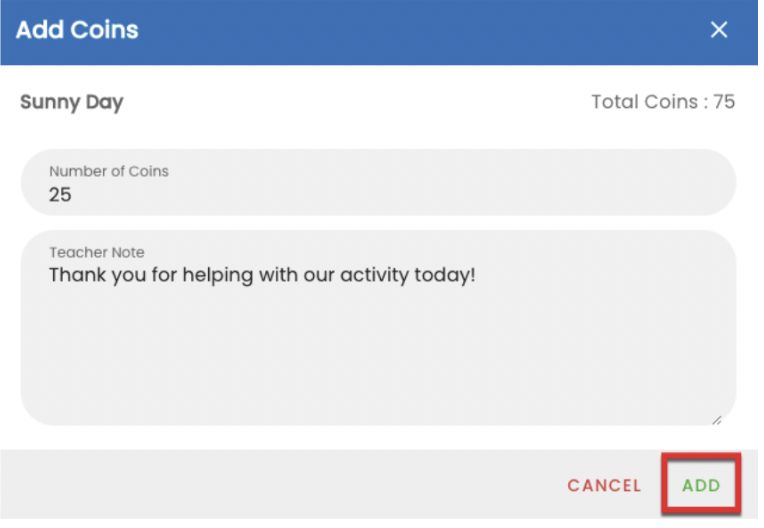Click the value 25 in coins field
The width and height of the screenshot is (764, 528).
coord(60,195)
